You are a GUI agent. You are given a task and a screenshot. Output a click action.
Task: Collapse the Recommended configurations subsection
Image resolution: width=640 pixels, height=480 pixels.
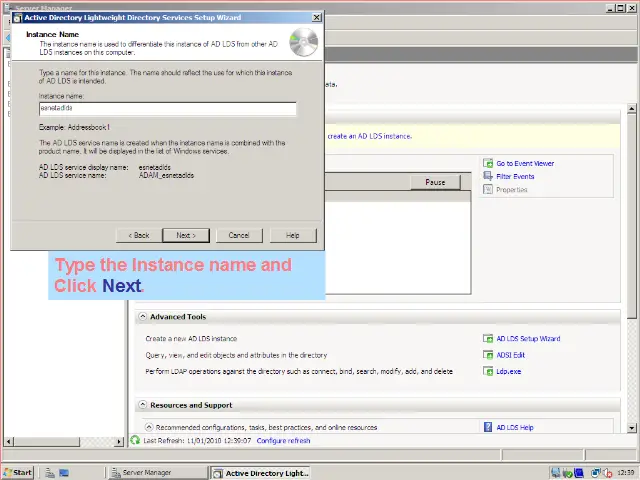147,427
